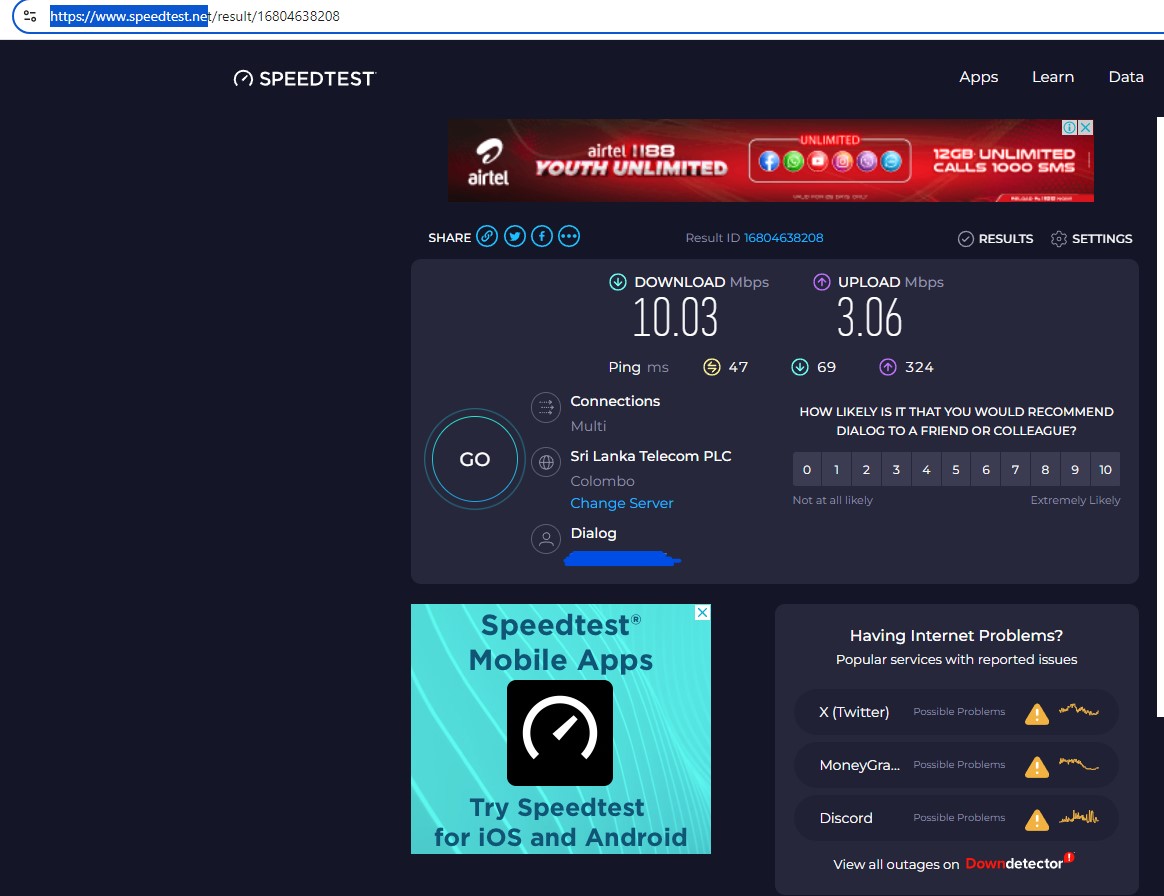Click Try Speedtest for iOS and Android

pyautogui.click(x=560, y=823)
